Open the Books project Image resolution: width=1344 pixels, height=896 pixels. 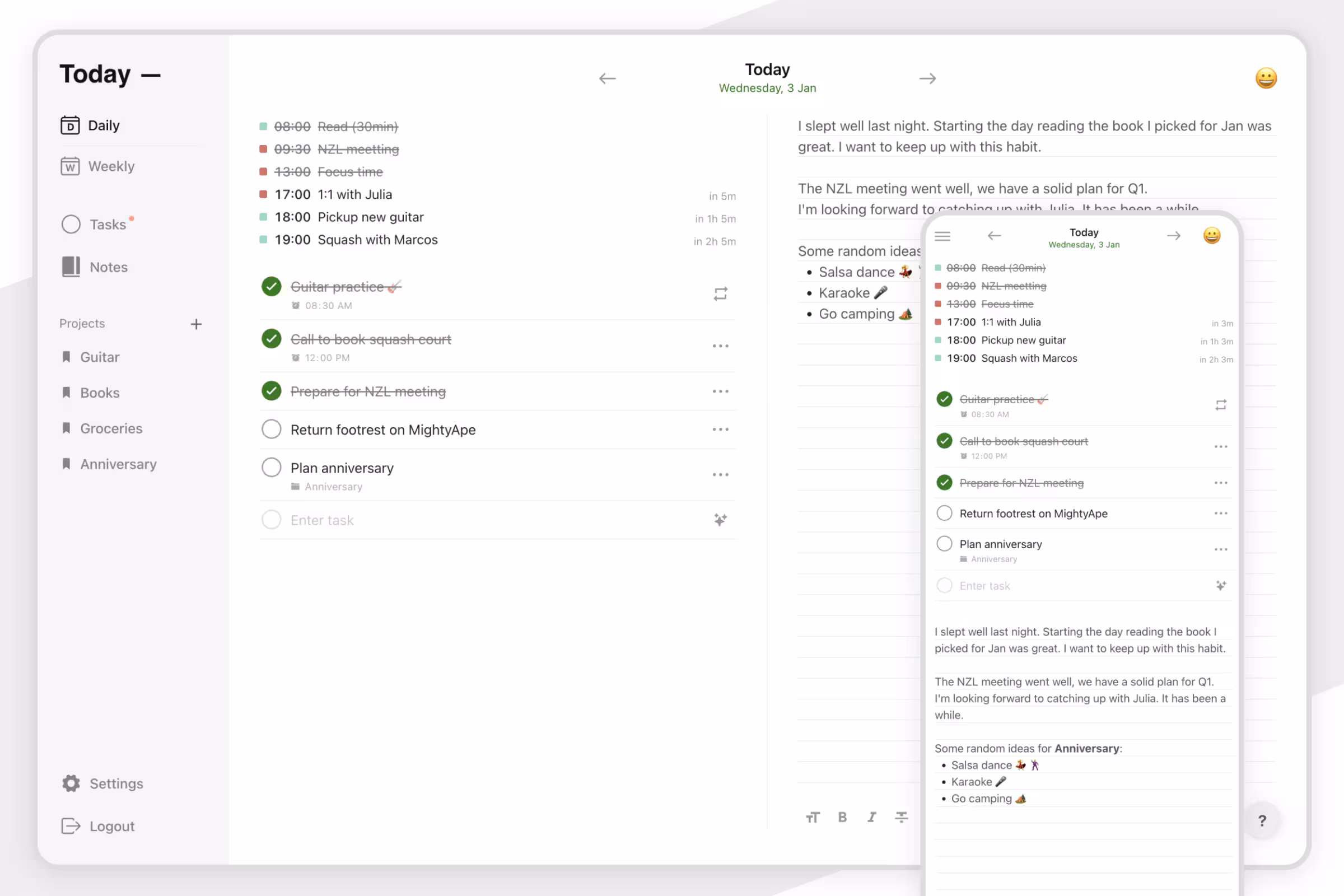(x=91, y=393)
